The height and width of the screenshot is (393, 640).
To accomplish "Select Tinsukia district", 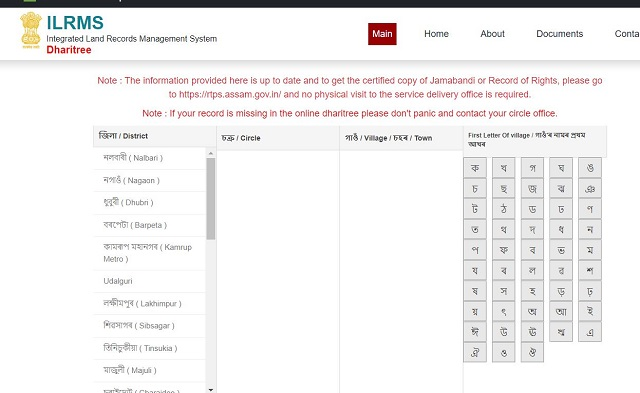I will pyautogui.click(x=149, y=349).
